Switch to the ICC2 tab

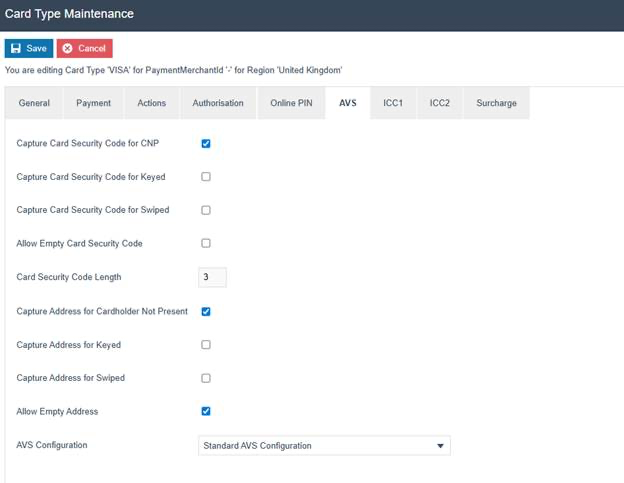[440, 103]
